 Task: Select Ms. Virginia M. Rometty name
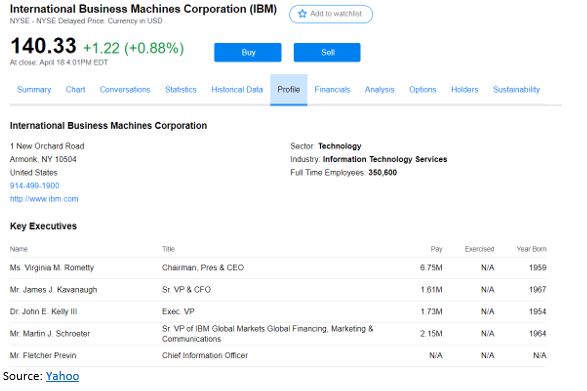point(52,268)
